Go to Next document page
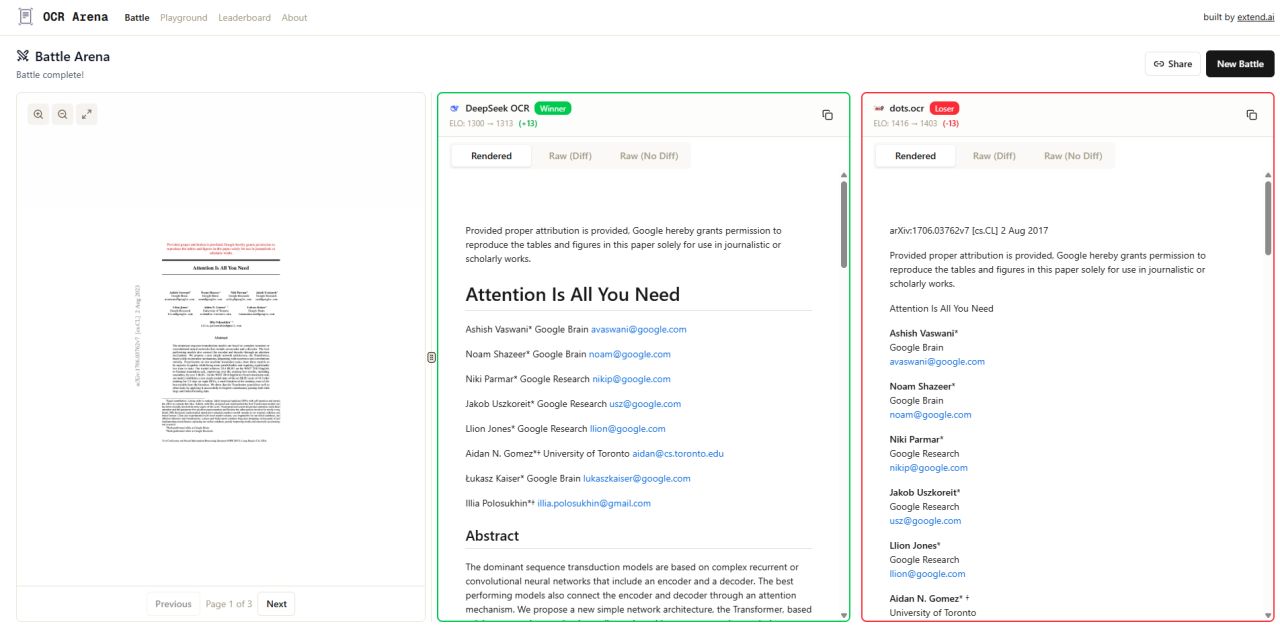This screenshot has width=1280, height=626. coord(276,604)
